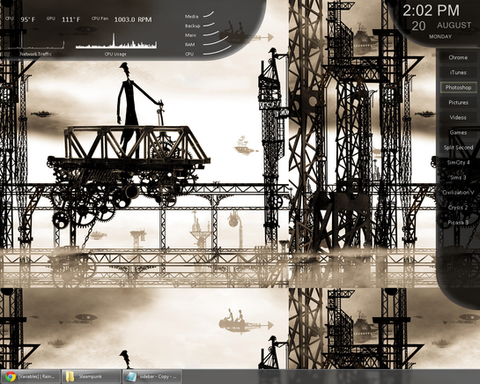Open Picasa 3 from the sidebar

[458, 222]
